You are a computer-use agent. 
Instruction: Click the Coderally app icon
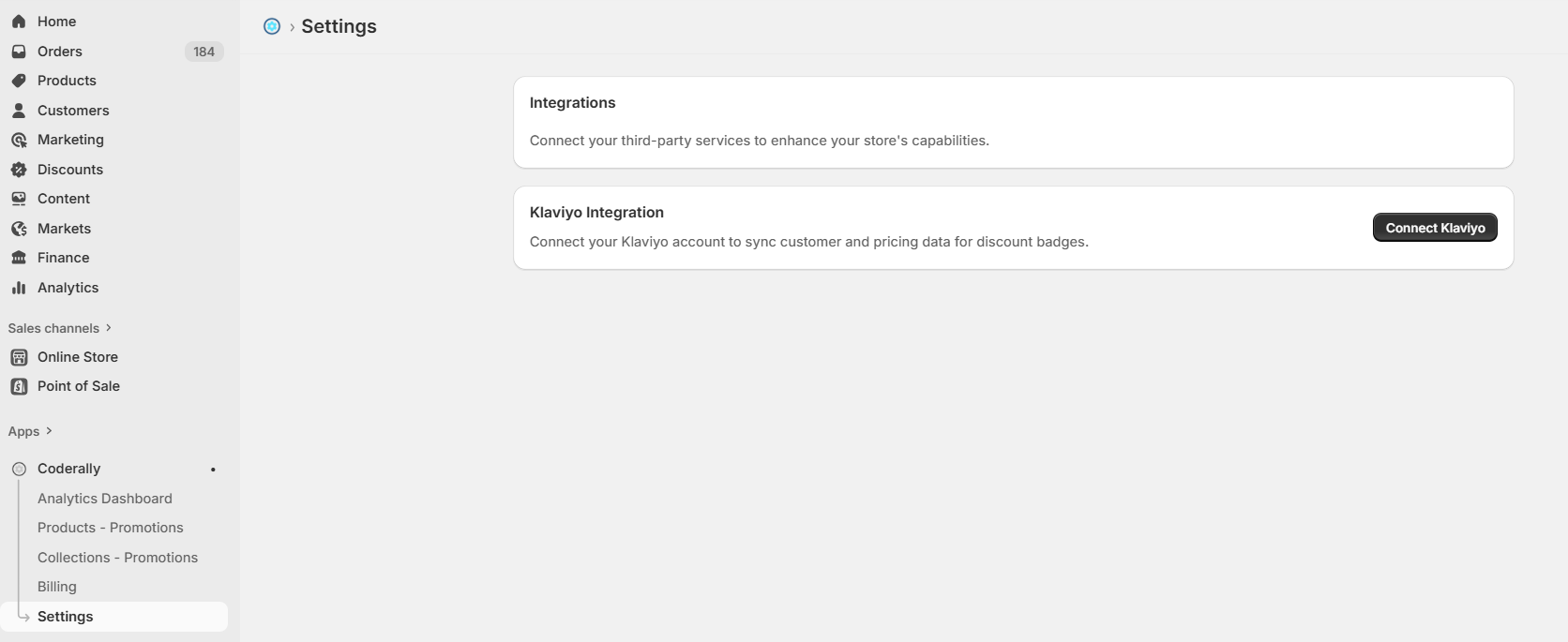(x=19, y=469)
